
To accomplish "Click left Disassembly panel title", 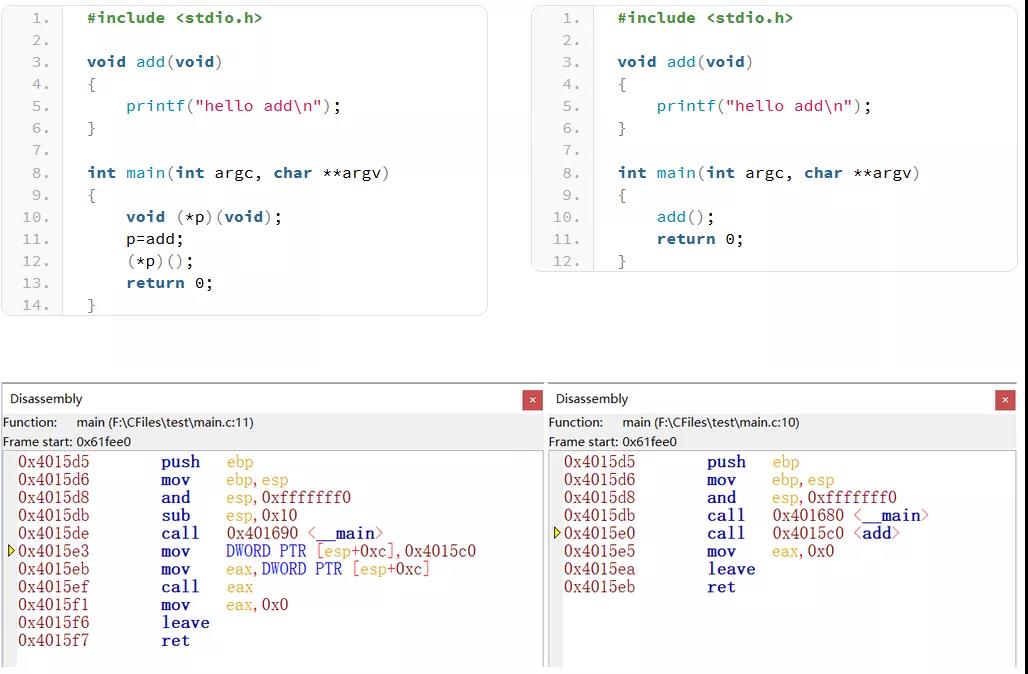I will pos(46,399).
